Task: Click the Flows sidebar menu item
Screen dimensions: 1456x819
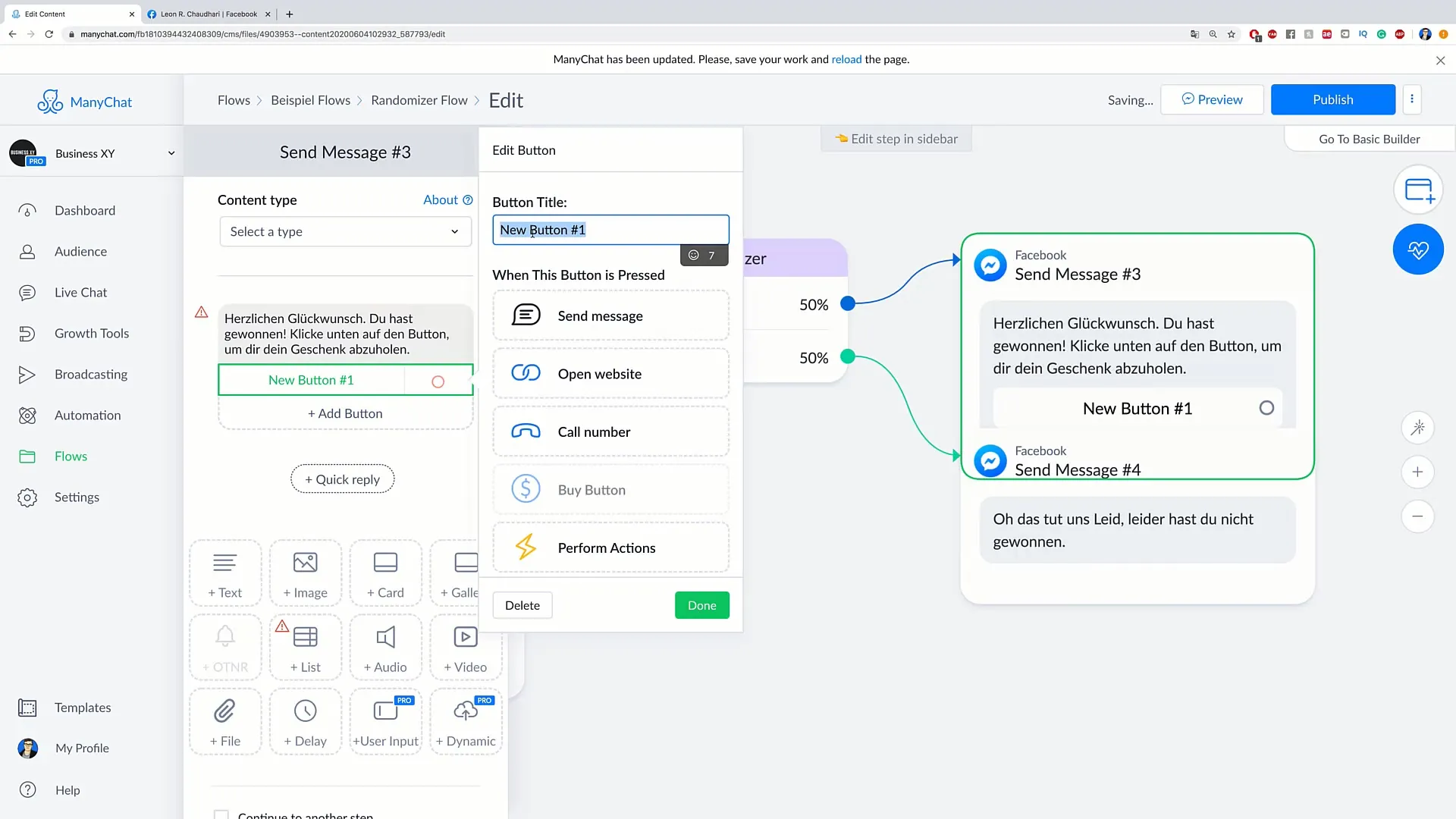Action: 71,456
